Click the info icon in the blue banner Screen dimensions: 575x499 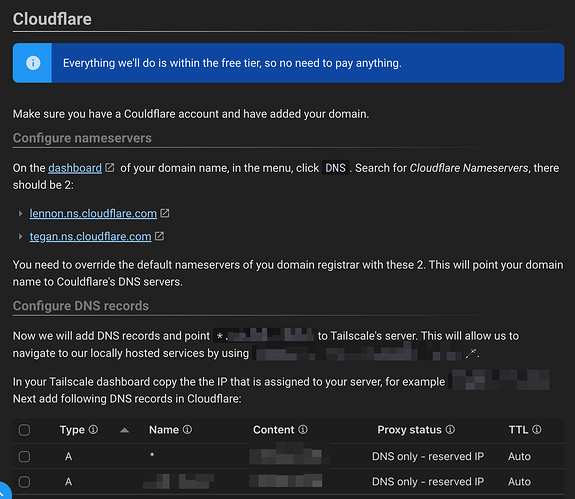33,63
